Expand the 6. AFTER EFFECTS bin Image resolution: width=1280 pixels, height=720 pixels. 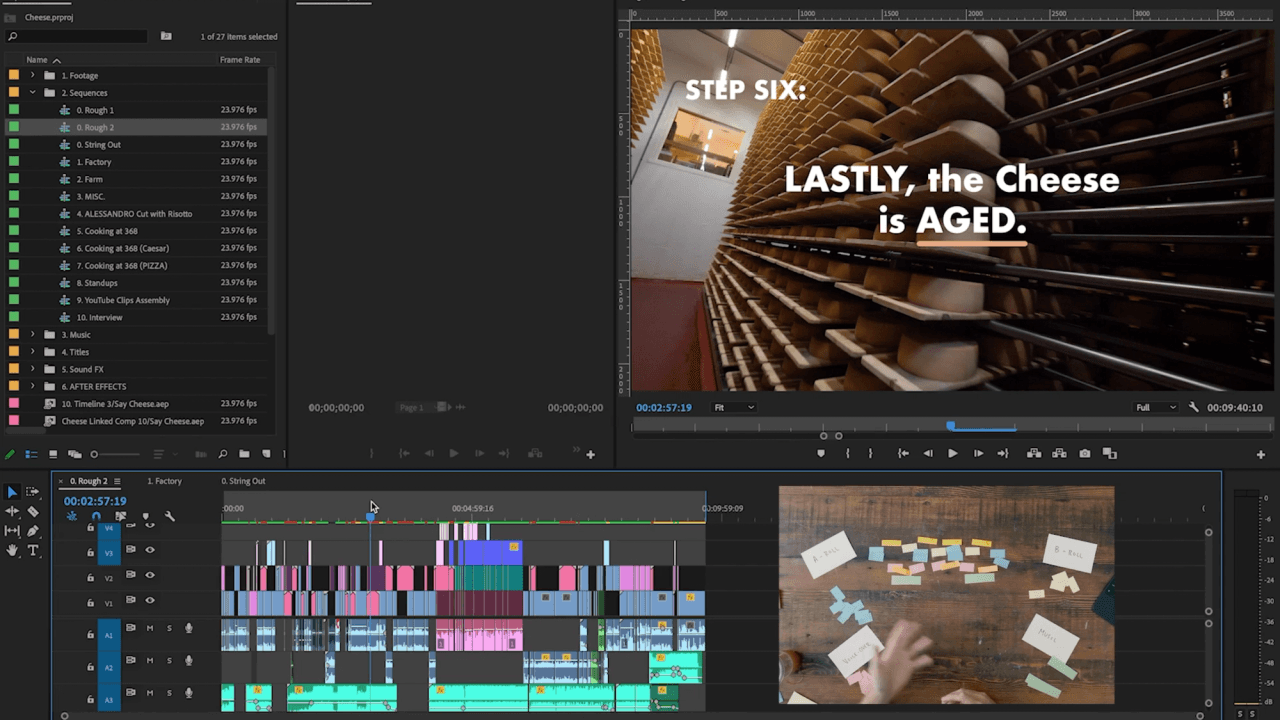click(32, 386)
